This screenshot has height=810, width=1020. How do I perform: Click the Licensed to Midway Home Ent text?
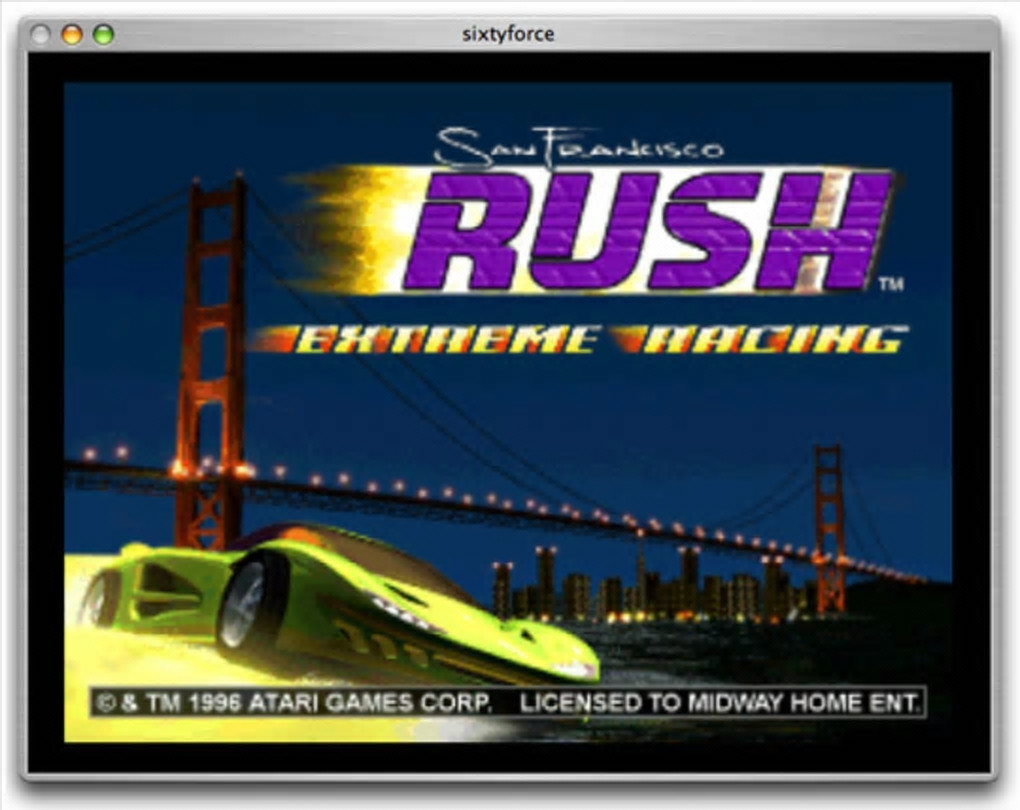[x=719, y=703]
